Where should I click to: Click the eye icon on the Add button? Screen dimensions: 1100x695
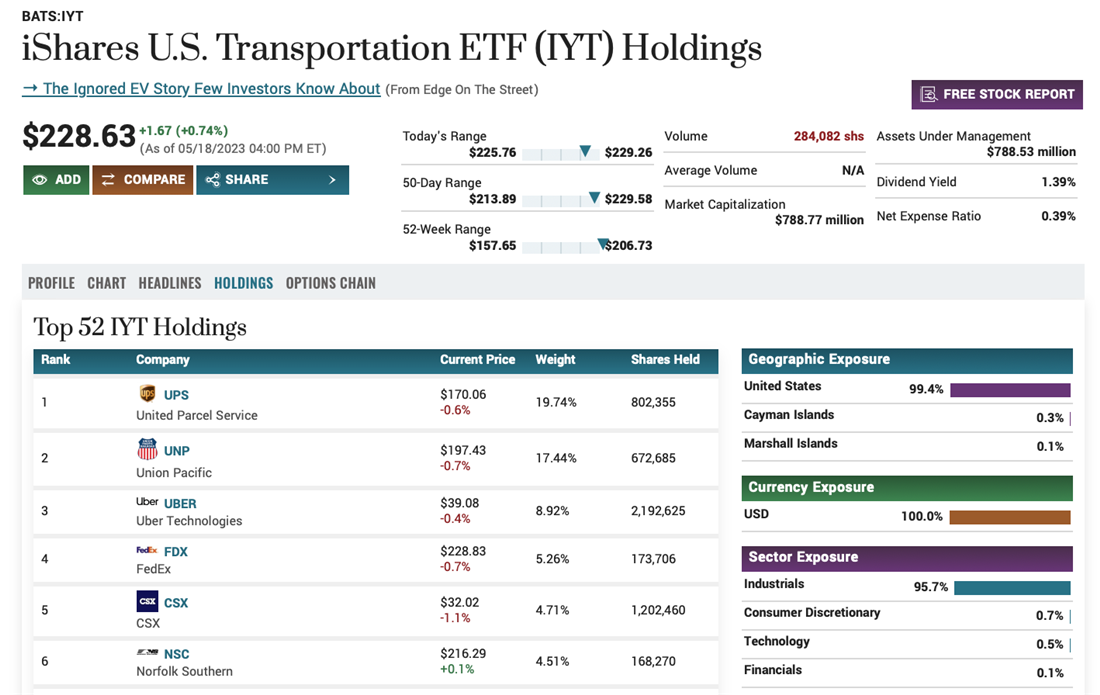[40, 180]
